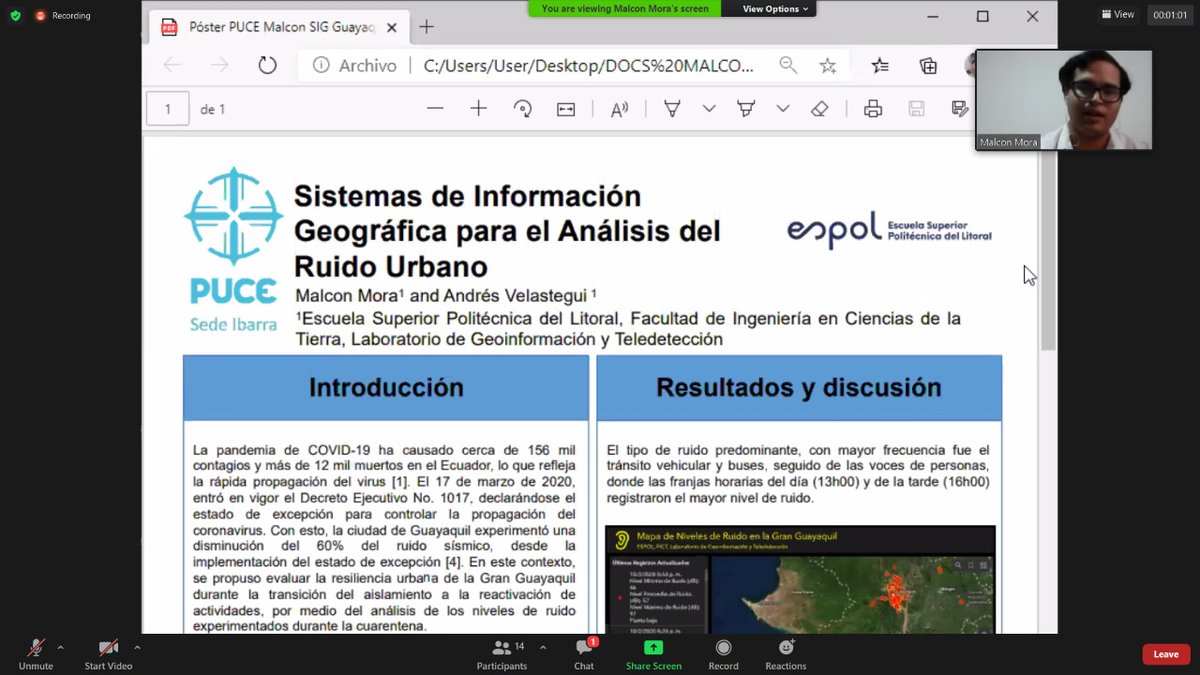Open Collections in Edge

[928, 65]
